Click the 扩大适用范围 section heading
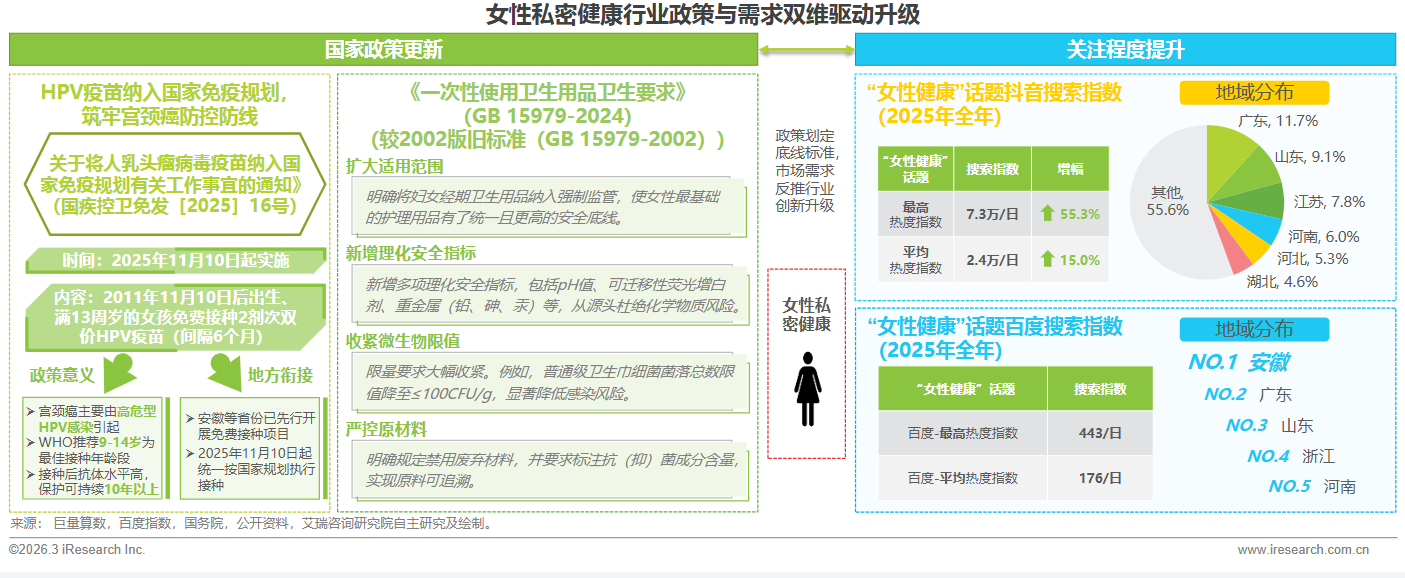1405x578 pixels. pyautogui.click(x=394, y=166)
